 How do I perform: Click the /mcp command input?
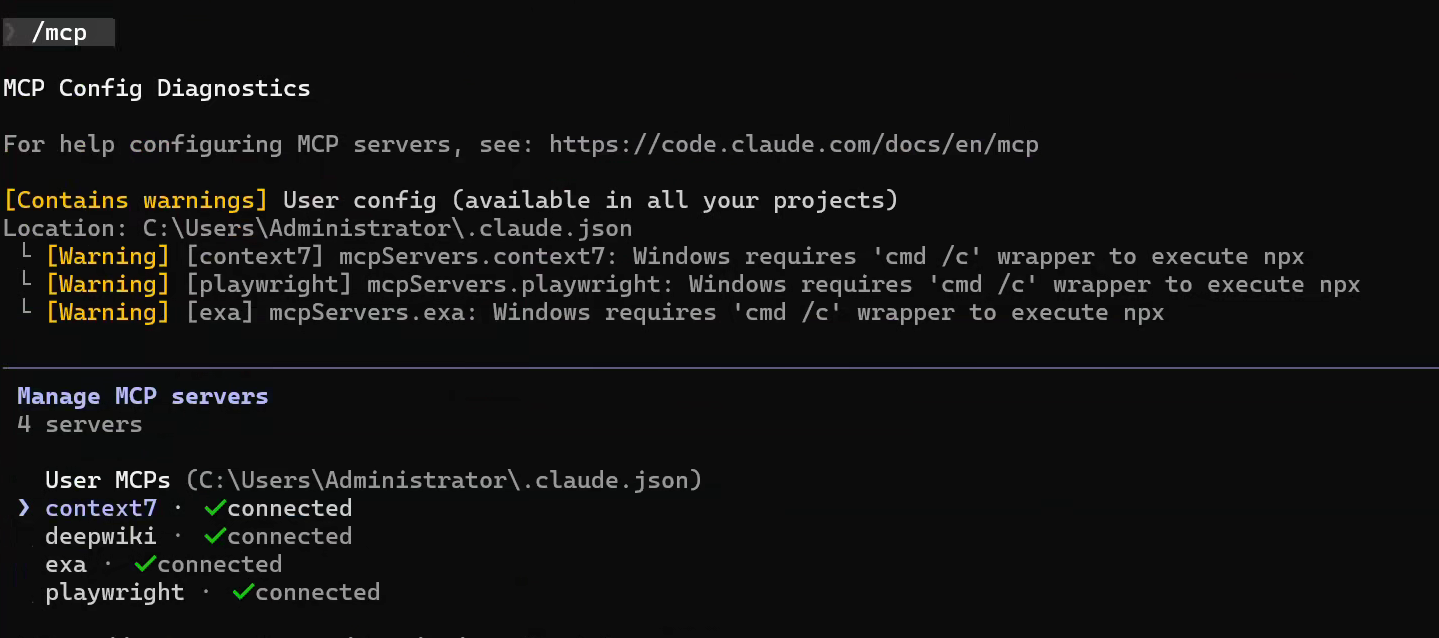60,33
